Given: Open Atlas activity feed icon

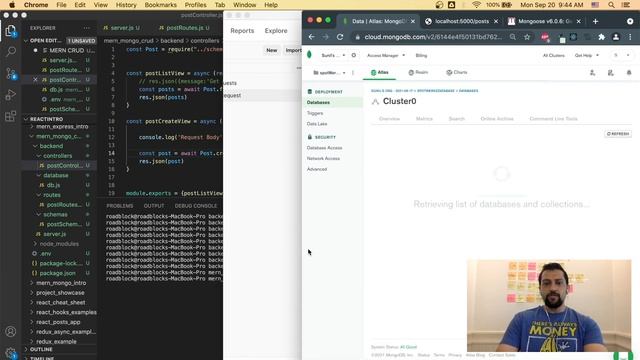Looking at the screenshot, I should coord(611,73).
